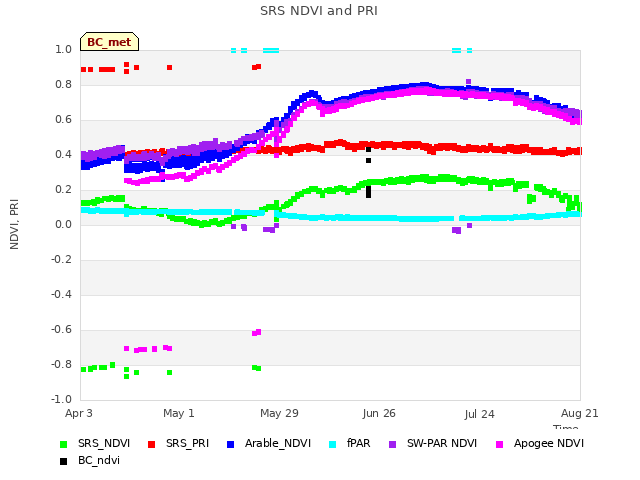Viewport: 640px width, 480px height.
Task: Click the 0.6 y-axis tick label
Action: click(63, 120)
